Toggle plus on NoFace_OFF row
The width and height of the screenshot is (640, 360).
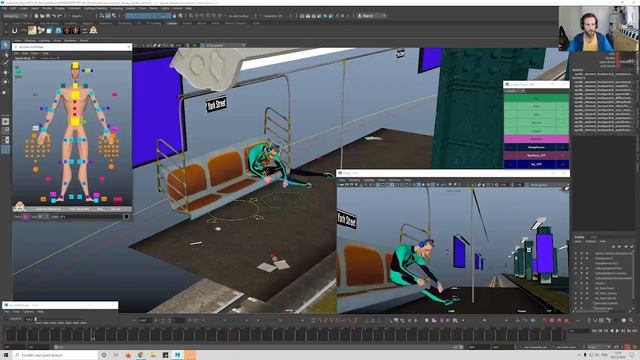tap(562, 156)
